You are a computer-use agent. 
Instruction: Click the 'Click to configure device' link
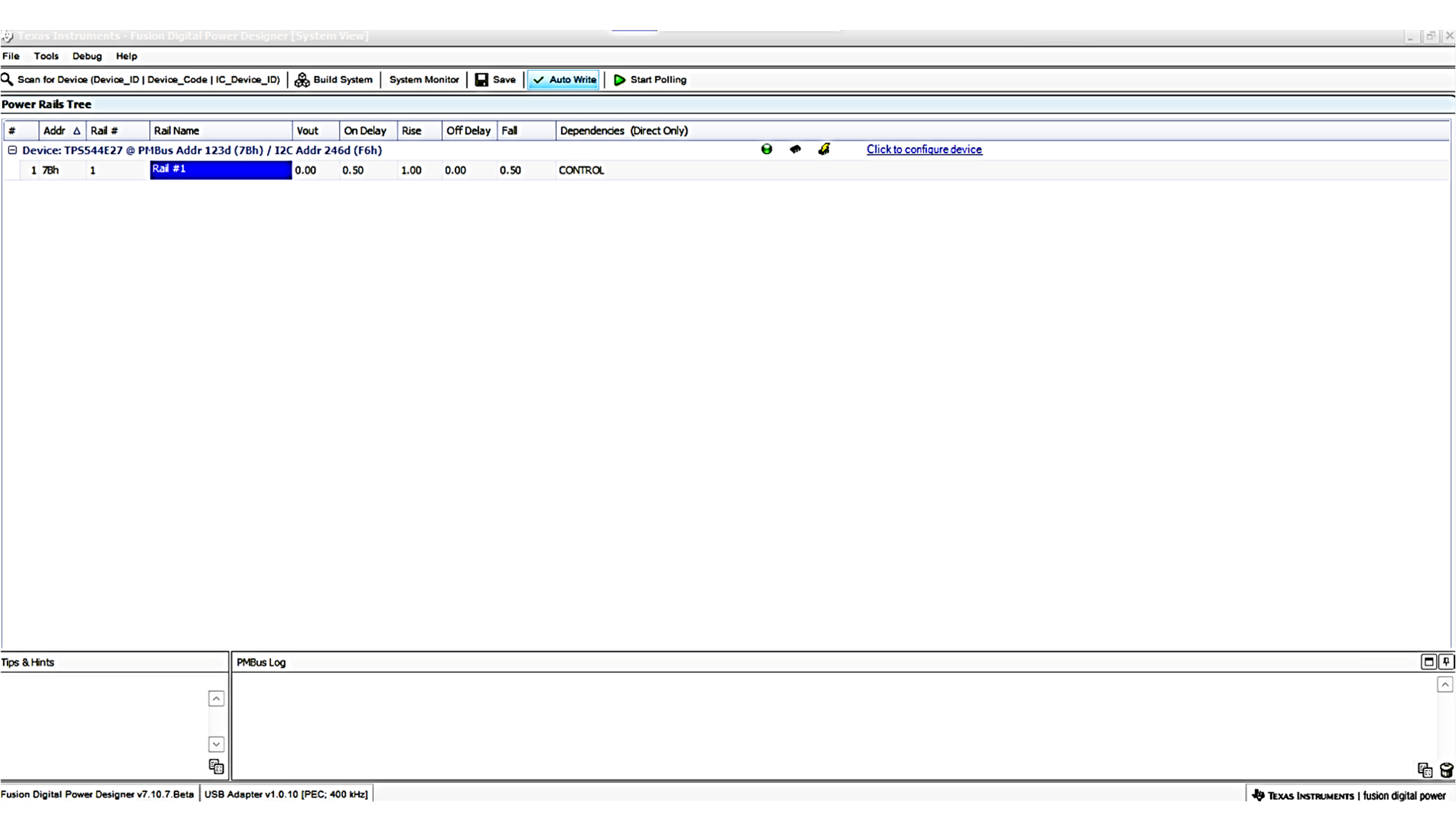coord(924,149)
